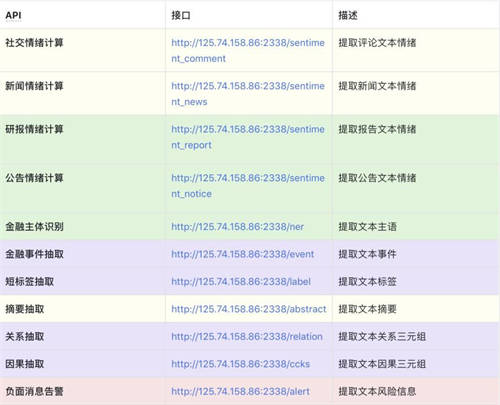The image size is (500, 405).
Task: Open the sentiment_notice API link
Action: pyautogui.click(x=248, y=186)
